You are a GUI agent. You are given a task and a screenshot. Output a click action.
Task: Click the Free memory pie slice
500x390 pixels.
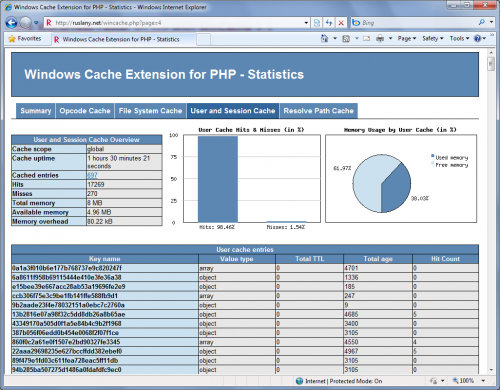pos(368,180)
